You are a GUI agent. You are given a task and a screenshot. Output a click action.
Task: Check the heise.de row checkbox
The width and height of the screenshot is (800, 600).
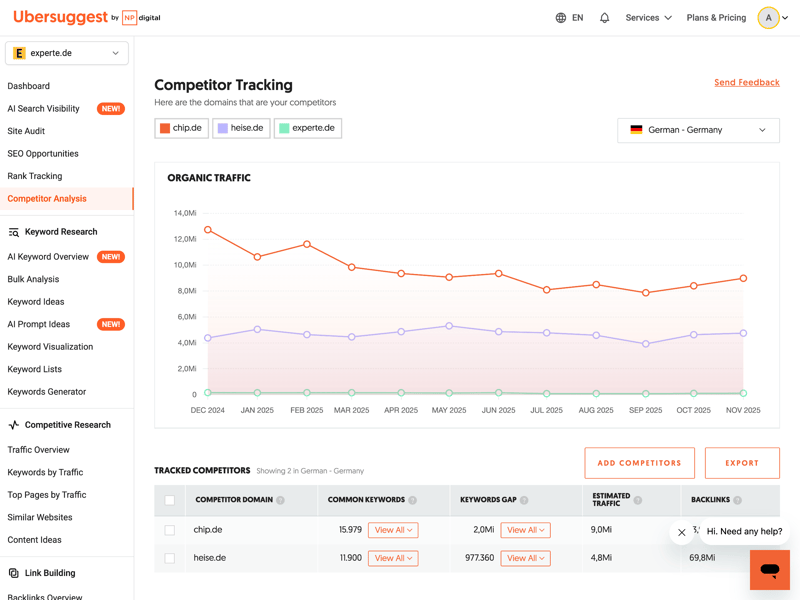point(170,558)
